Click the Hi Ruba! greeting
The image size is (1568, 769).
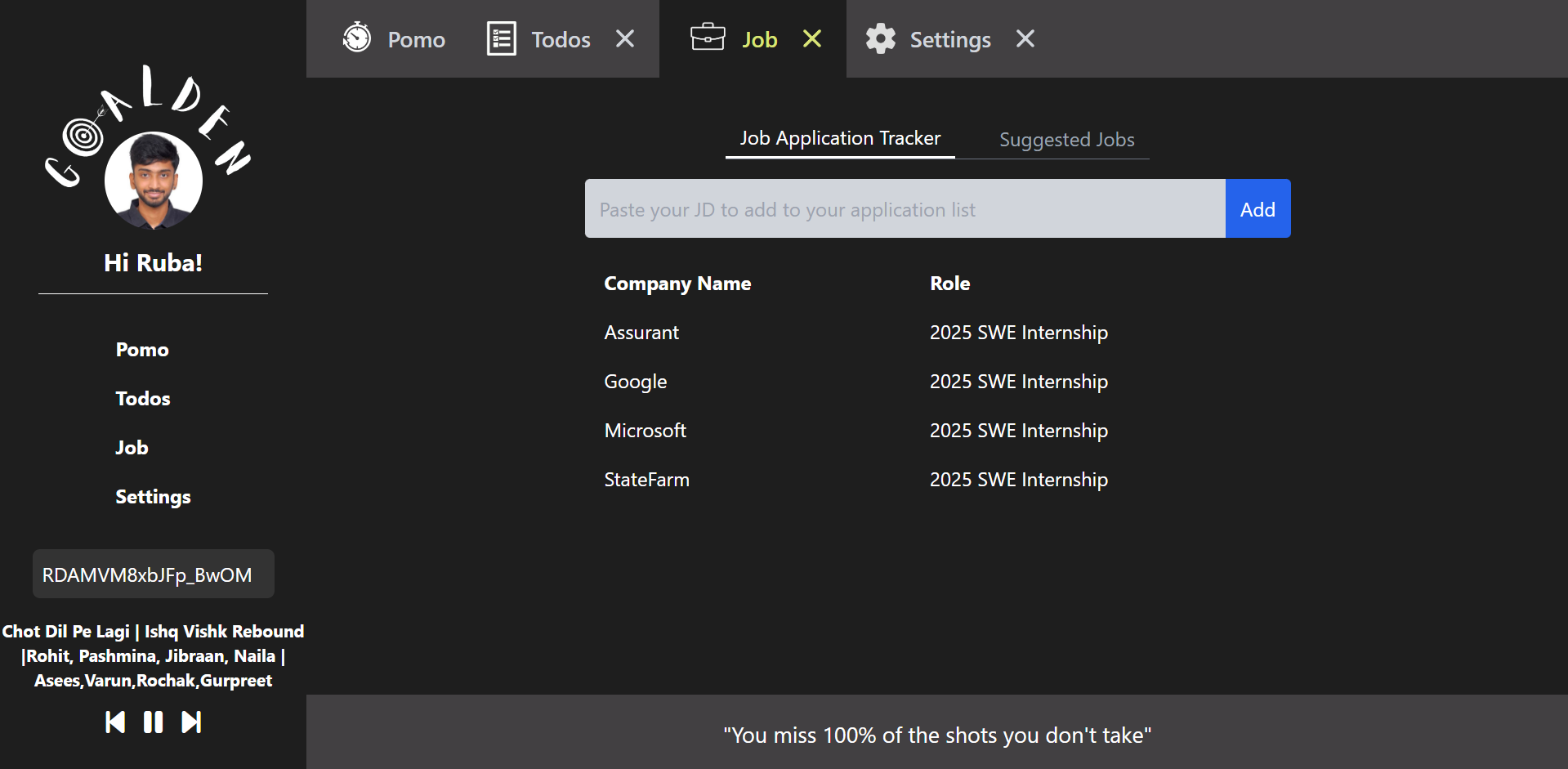tap(153, 262)
